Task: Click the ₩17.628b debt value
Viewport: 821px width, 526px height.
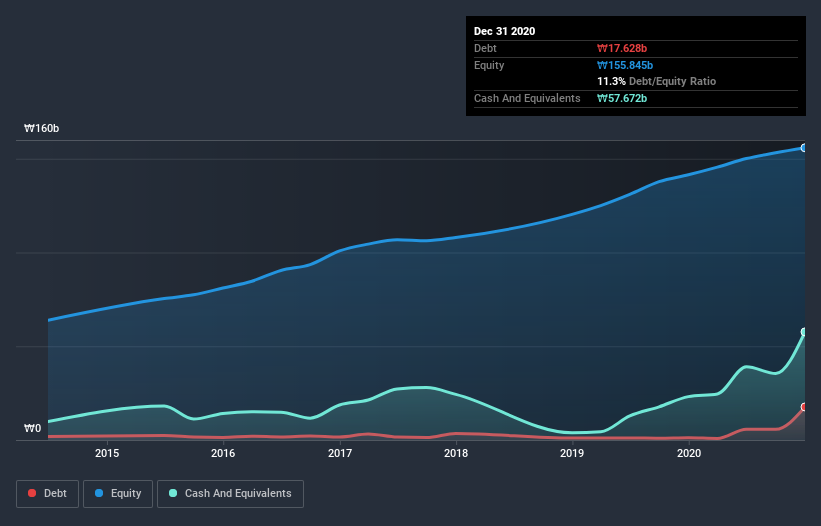Action: click(x=622, y=48)
